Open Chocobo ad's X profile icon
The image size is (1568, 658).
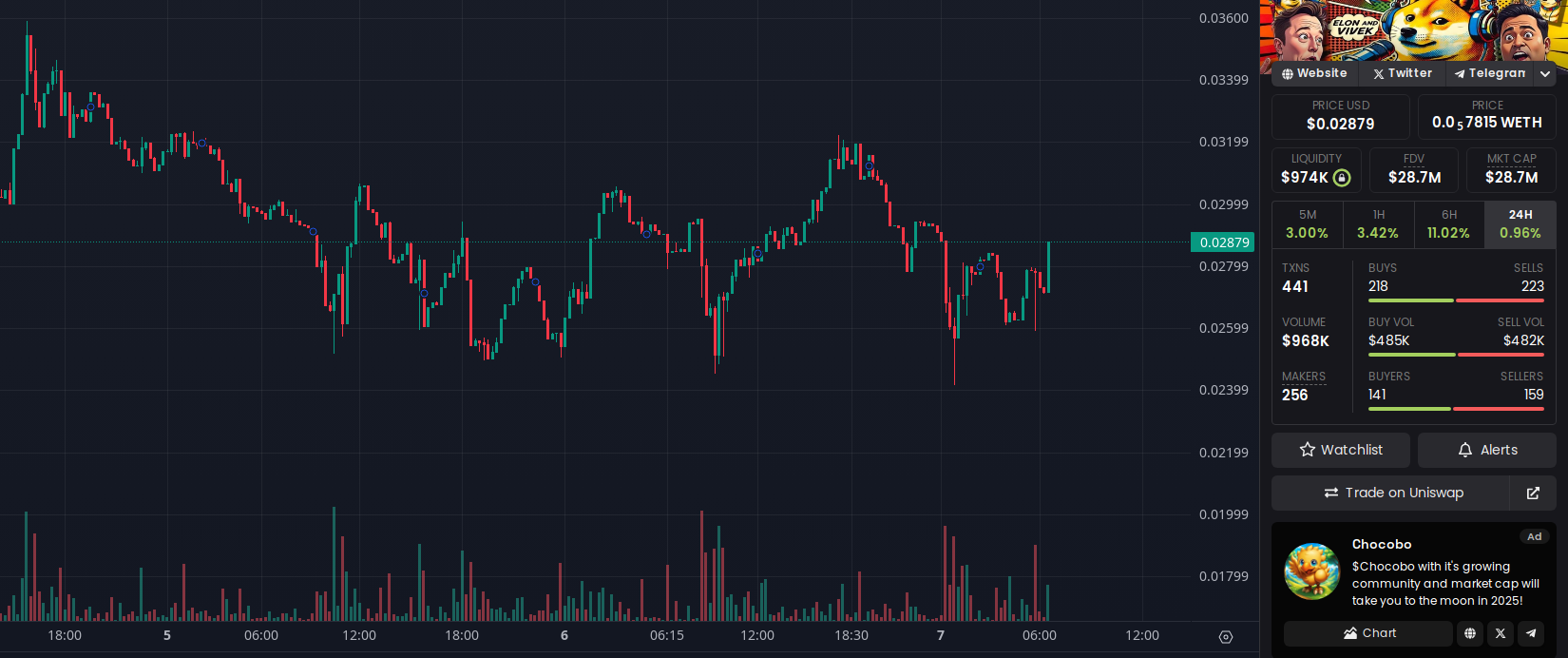[x=1501, y=633]
